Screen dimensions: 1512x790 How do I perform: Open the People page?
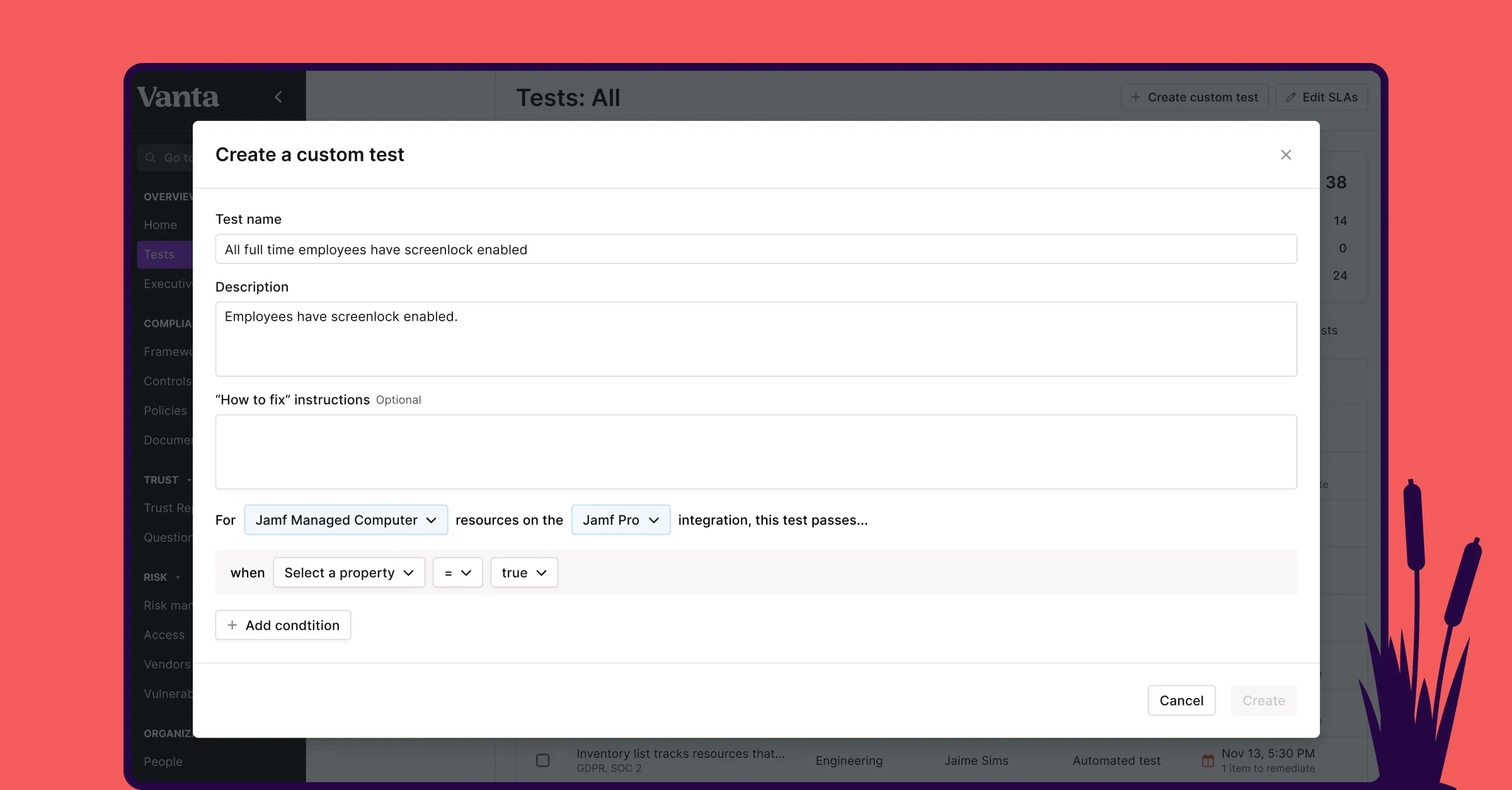163,761
